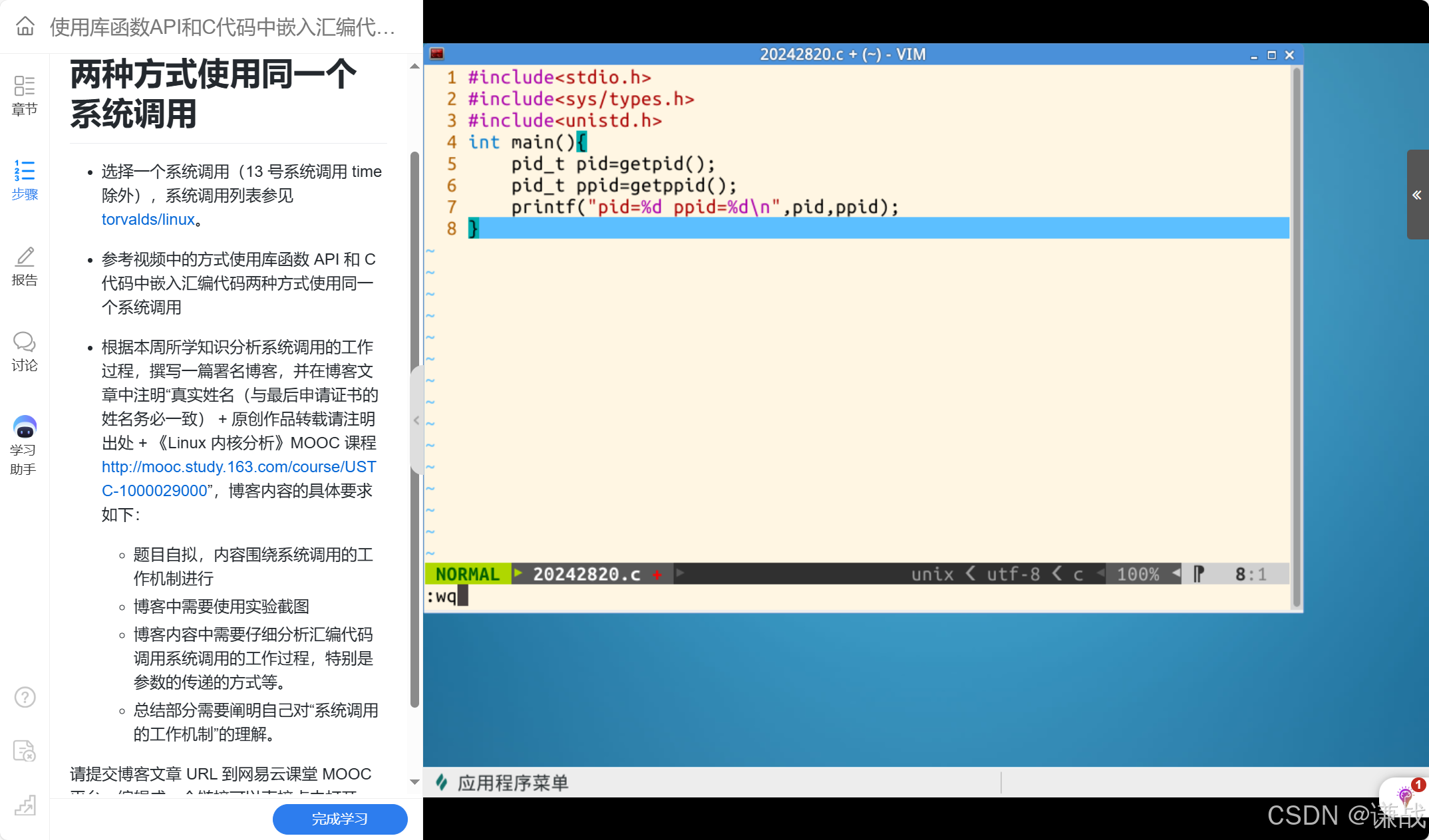Click the 20242820.c filename in the VIM status line
The image size is (1429, 840).
586,574
